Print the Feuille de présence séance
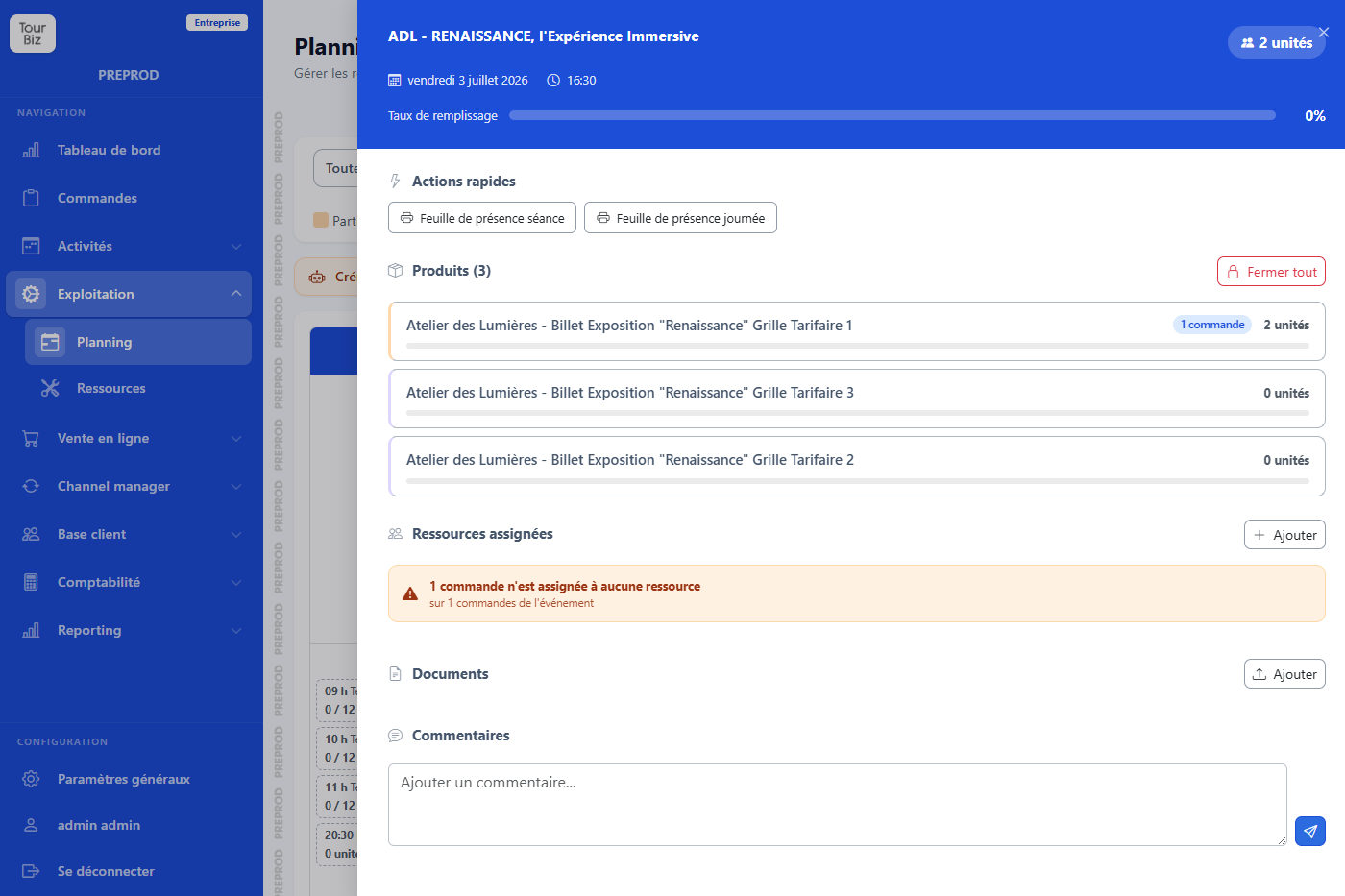Viewport: 1345px width, 896px height. tap(482, 218)
